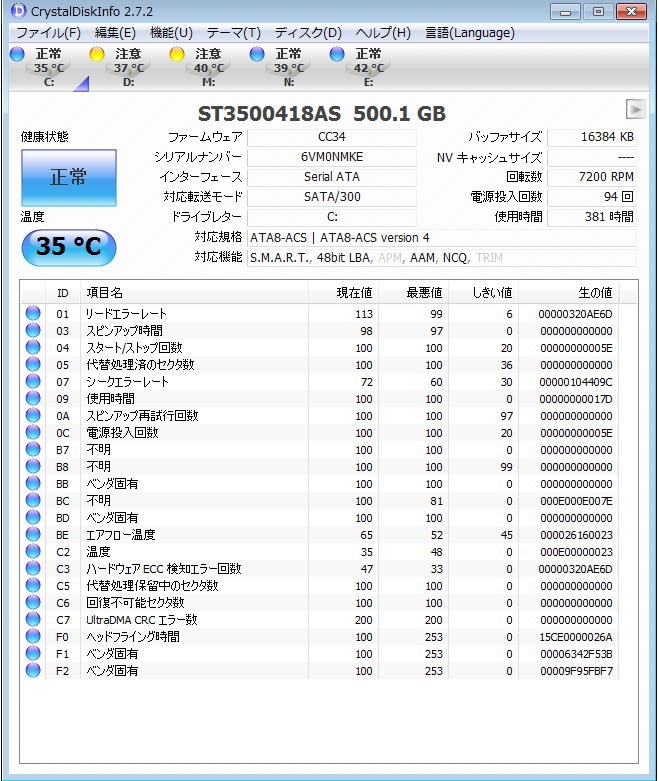Click the transfer mode field SATA/300

click(x=332, y=197)
